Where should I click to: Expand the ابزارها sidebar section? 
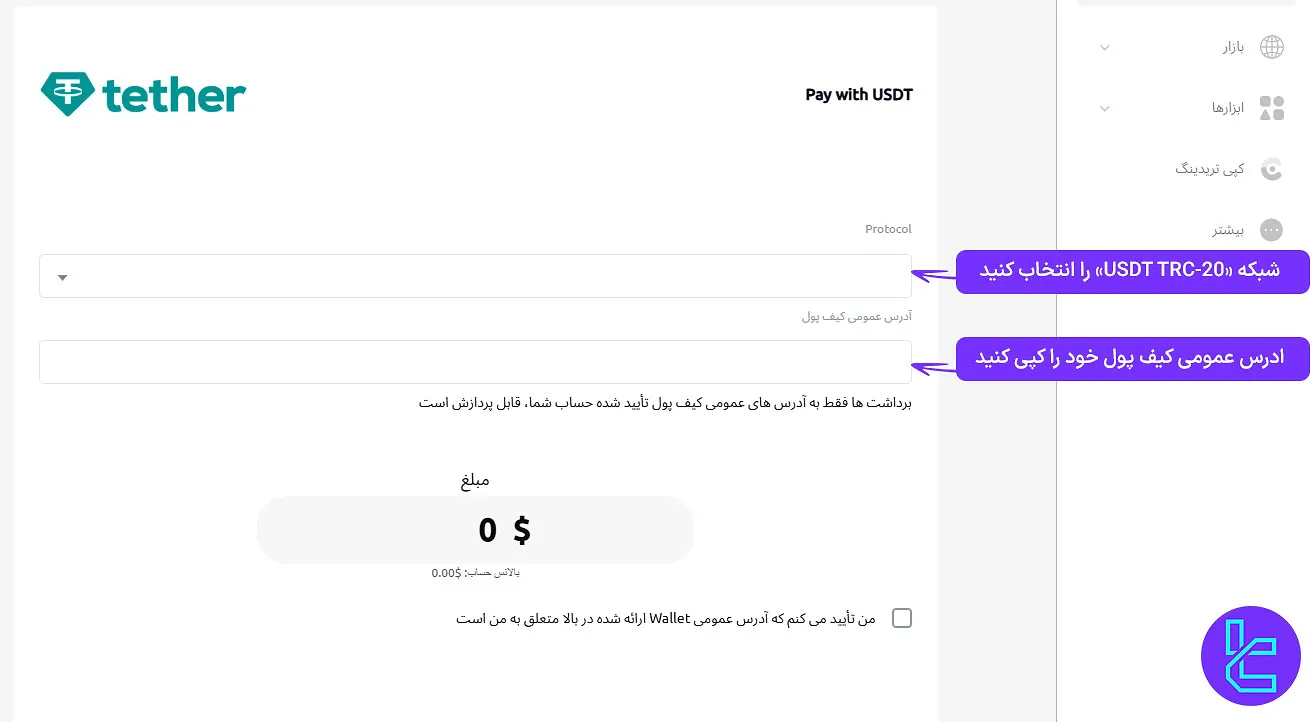pyautogui.click(x=1104, y=108)
